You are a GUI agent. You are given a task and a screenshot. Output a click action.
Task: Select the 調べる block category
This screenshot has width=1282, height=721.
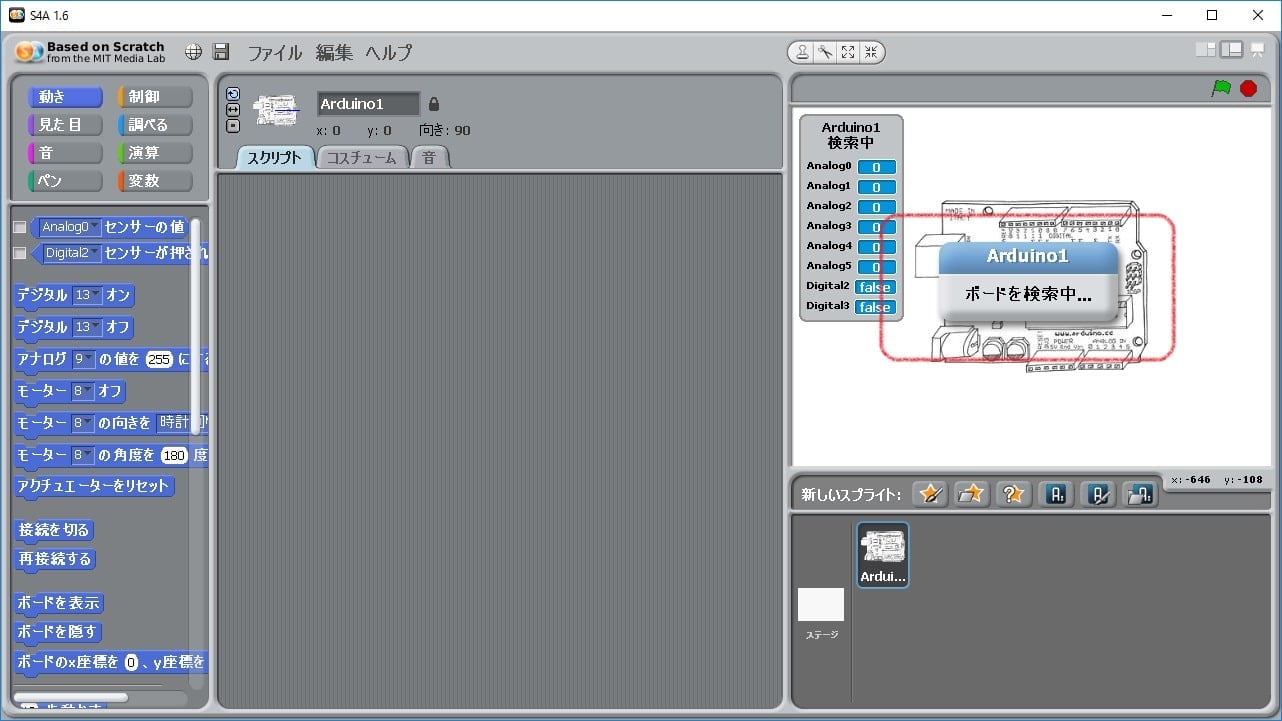(155, 125)
